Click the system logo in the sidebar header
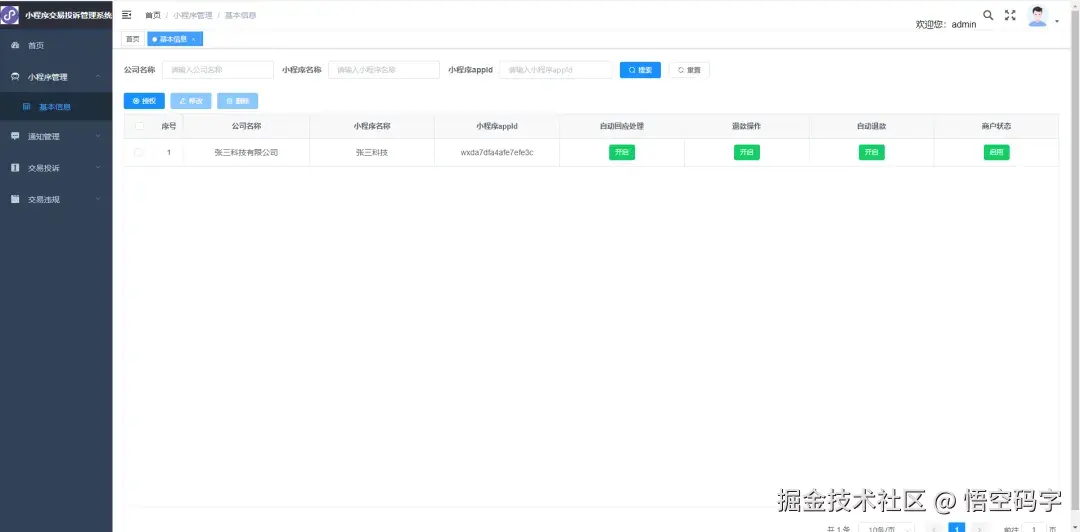Screen dimensions: 1080x532 10,14
